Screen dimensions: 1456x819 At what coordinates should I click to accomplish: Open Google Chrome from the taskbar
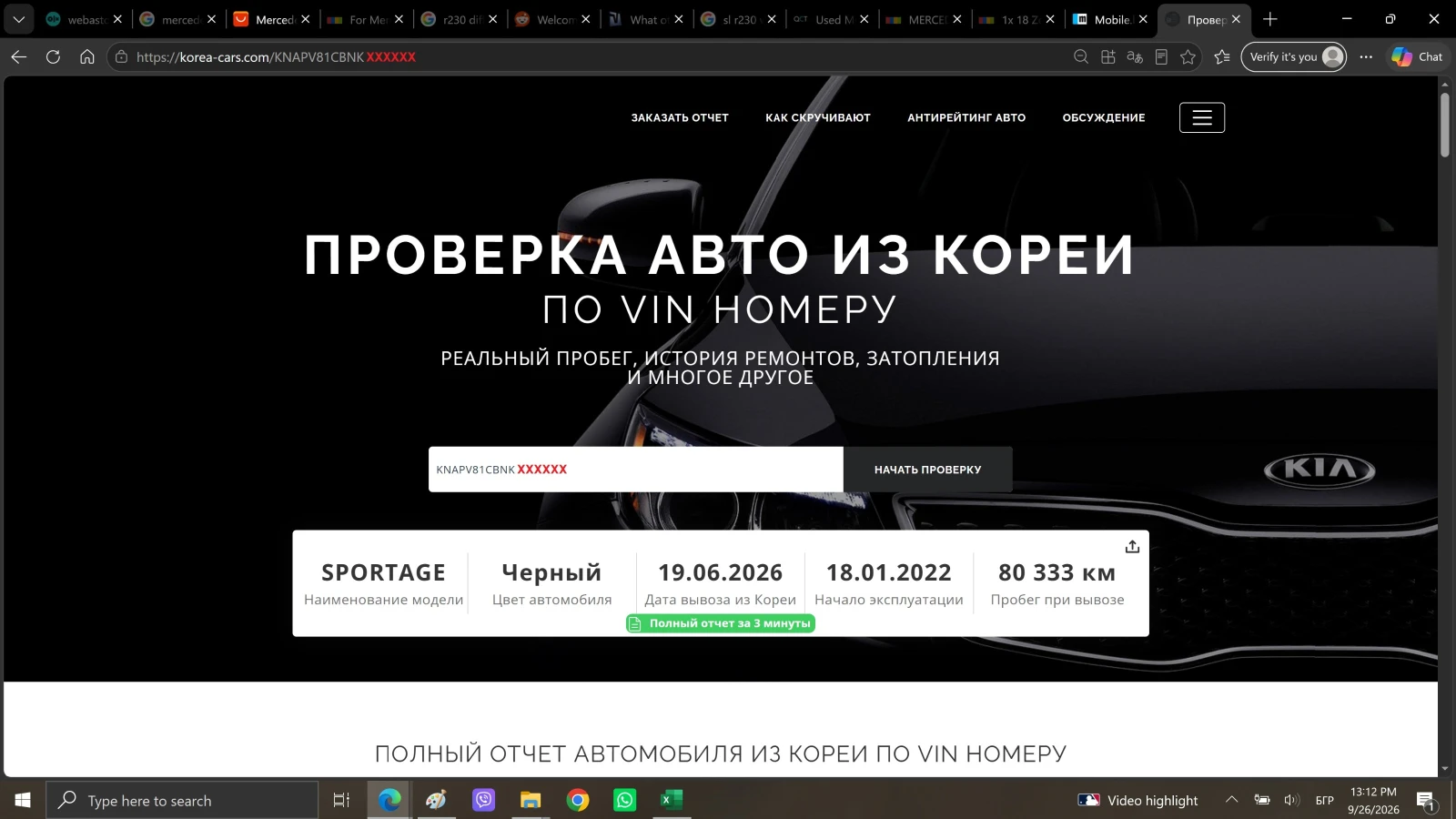coord(578,800)
